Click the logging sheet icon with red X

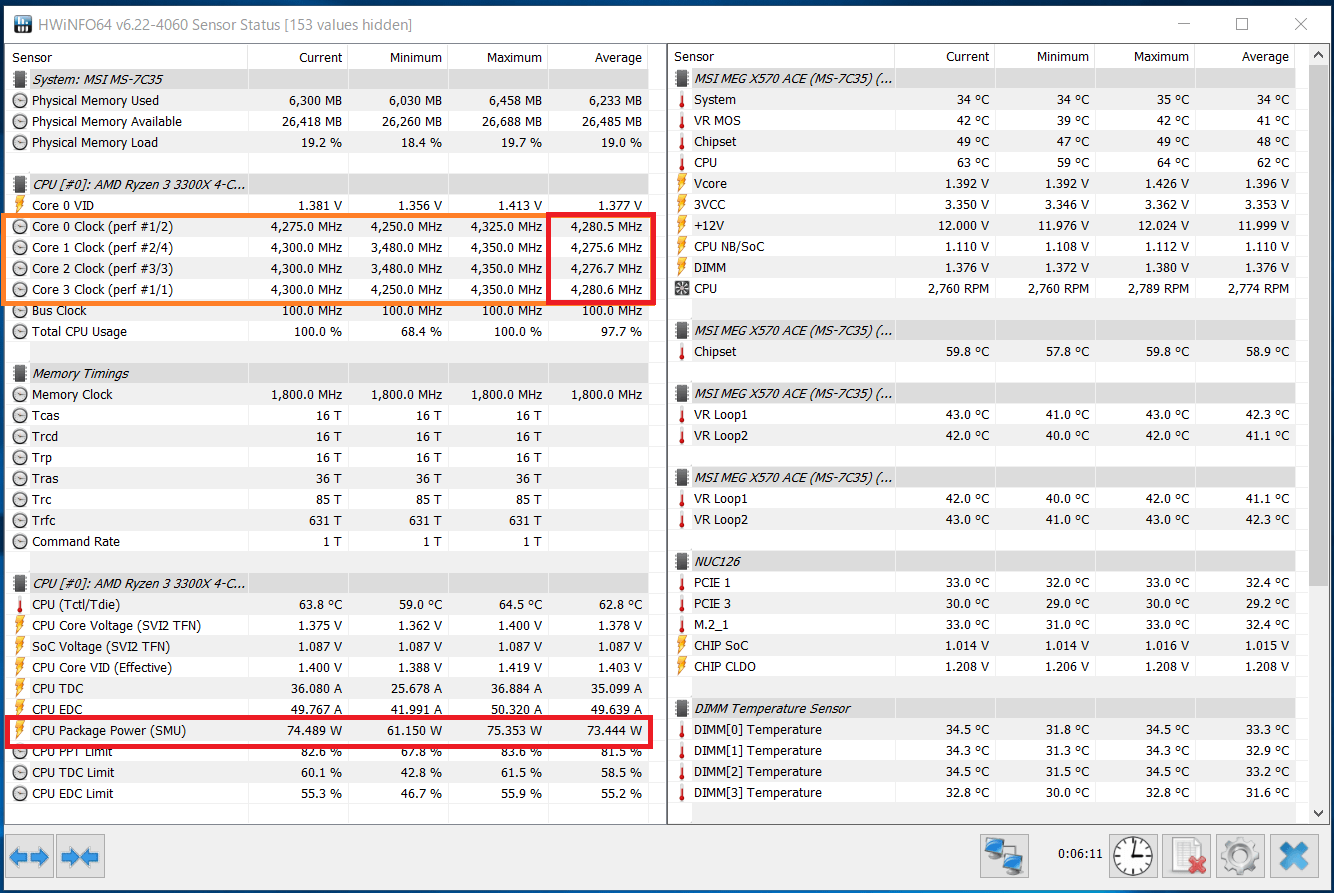point(1187,856)
